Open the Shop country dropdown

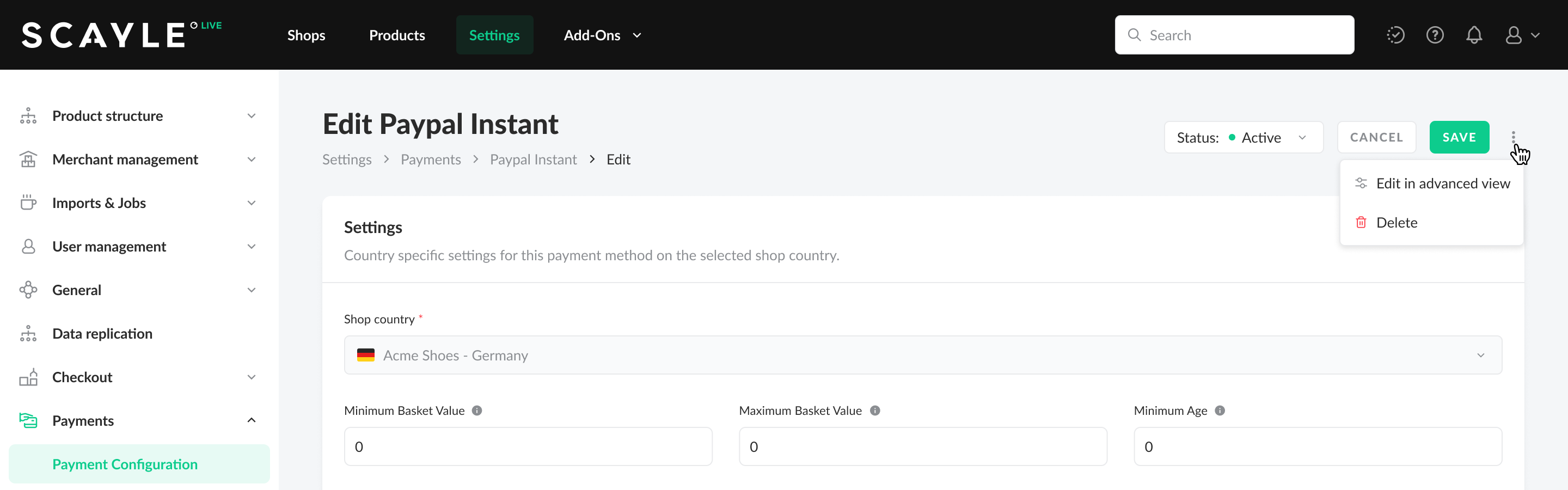(922, 356)
